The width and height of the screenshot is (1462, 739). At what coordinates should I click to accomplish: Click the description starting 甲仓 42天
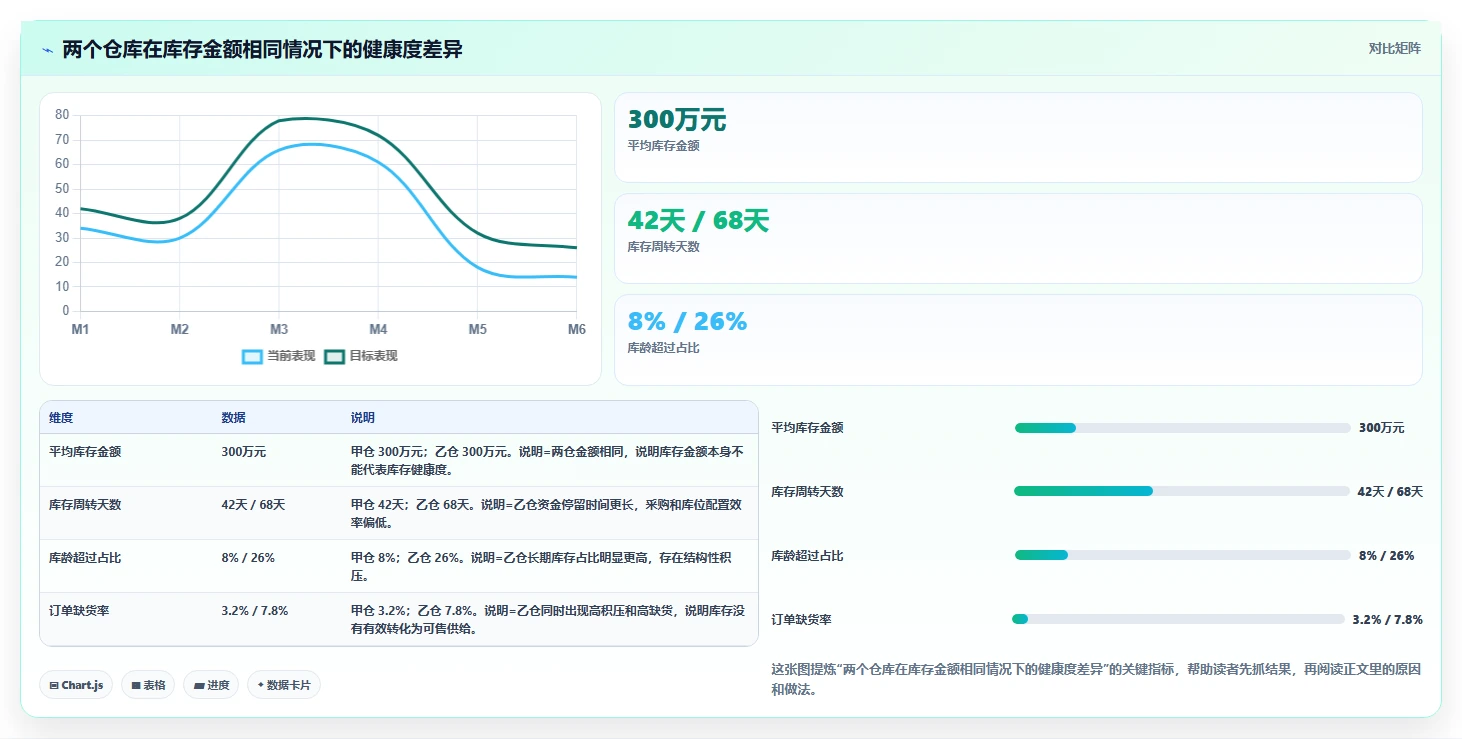coord(547,514)
